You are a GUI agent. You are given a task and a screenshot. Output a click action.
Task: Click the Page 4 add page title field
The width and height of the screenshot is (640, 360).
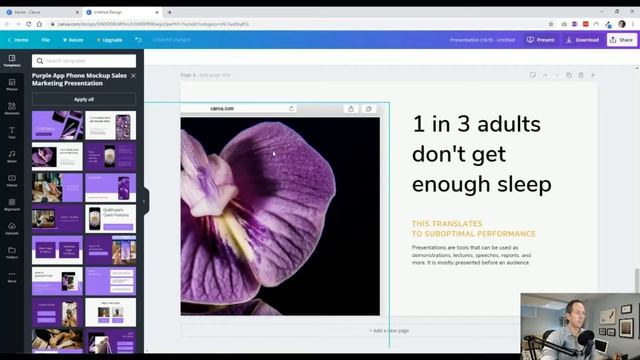tap(215, 75)
